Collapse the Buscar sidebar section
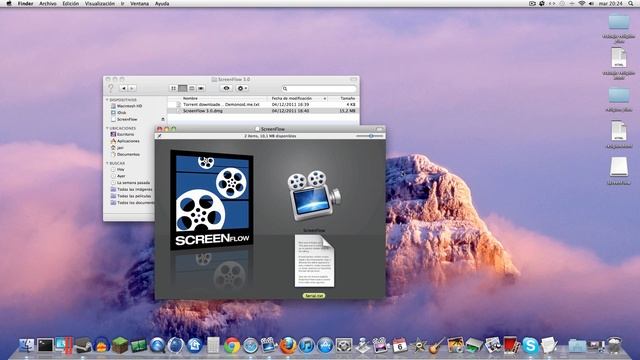The width and height of the screenshot is (640, 360). point(107,163)
